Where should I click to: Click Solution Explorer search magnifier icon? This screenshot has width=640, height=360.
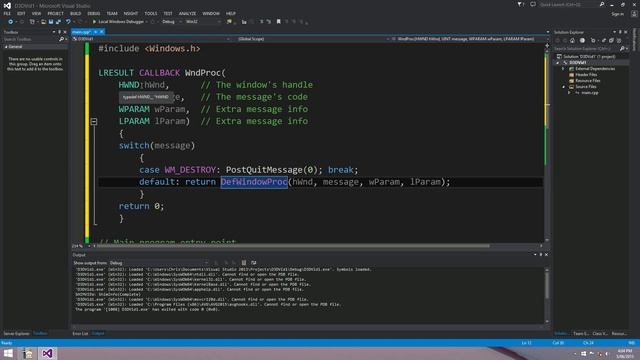click(622, 49)
